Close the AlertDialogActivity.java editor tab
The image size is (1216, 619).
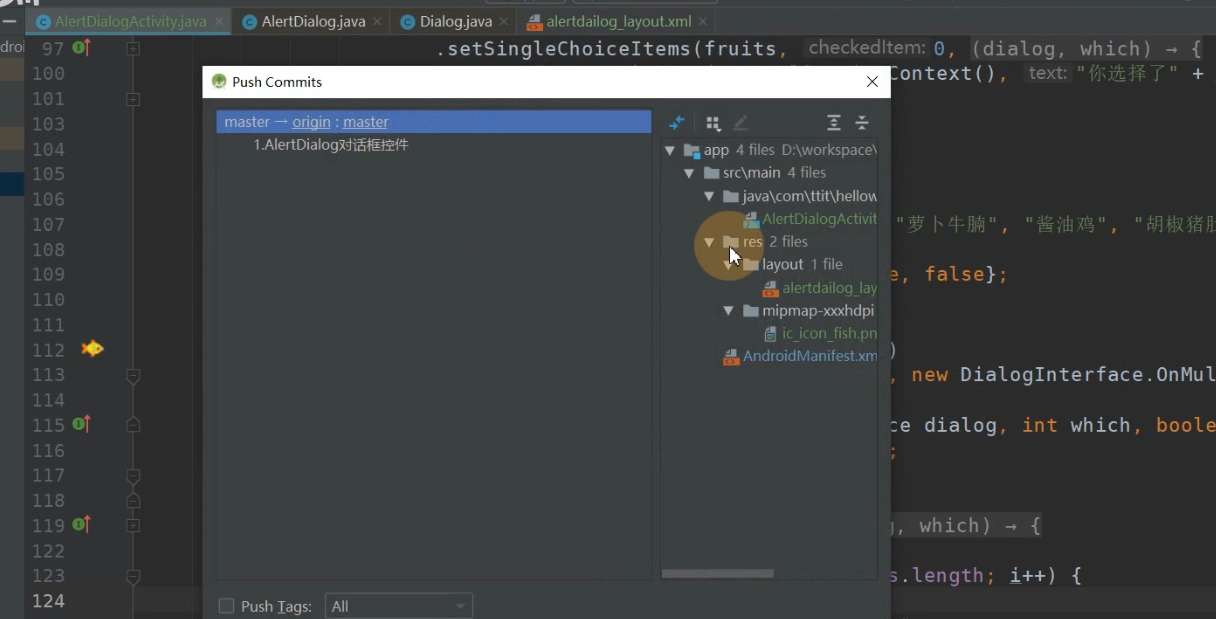219,21
